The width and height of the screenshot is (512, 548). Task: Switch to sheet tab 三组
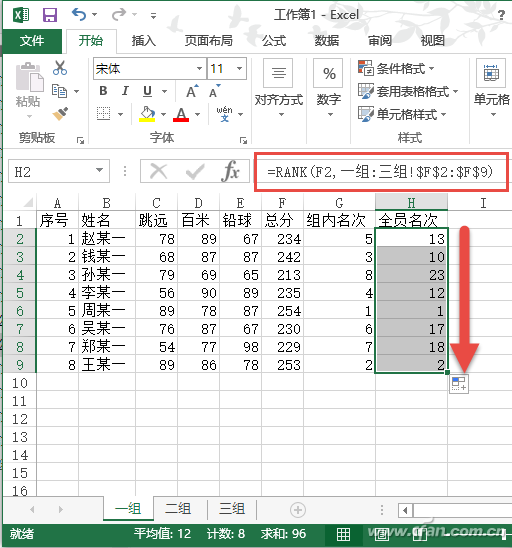click(232, 509)
